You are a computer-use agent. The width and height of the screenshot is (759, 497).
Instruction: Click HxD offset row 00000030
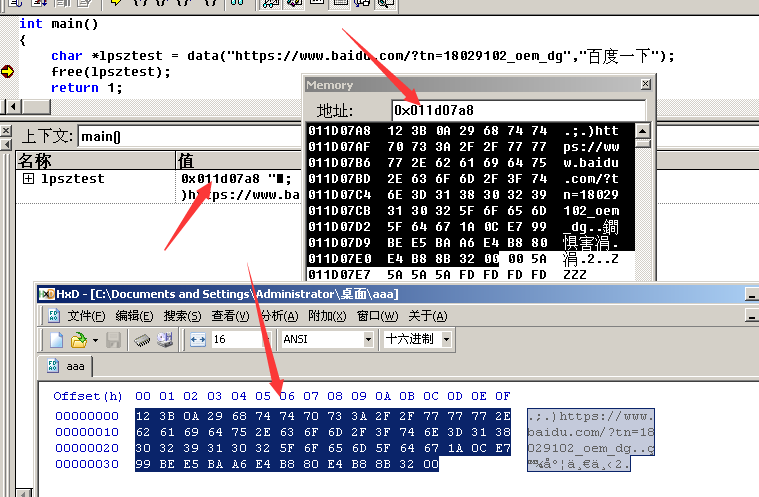tap(87, 464)
